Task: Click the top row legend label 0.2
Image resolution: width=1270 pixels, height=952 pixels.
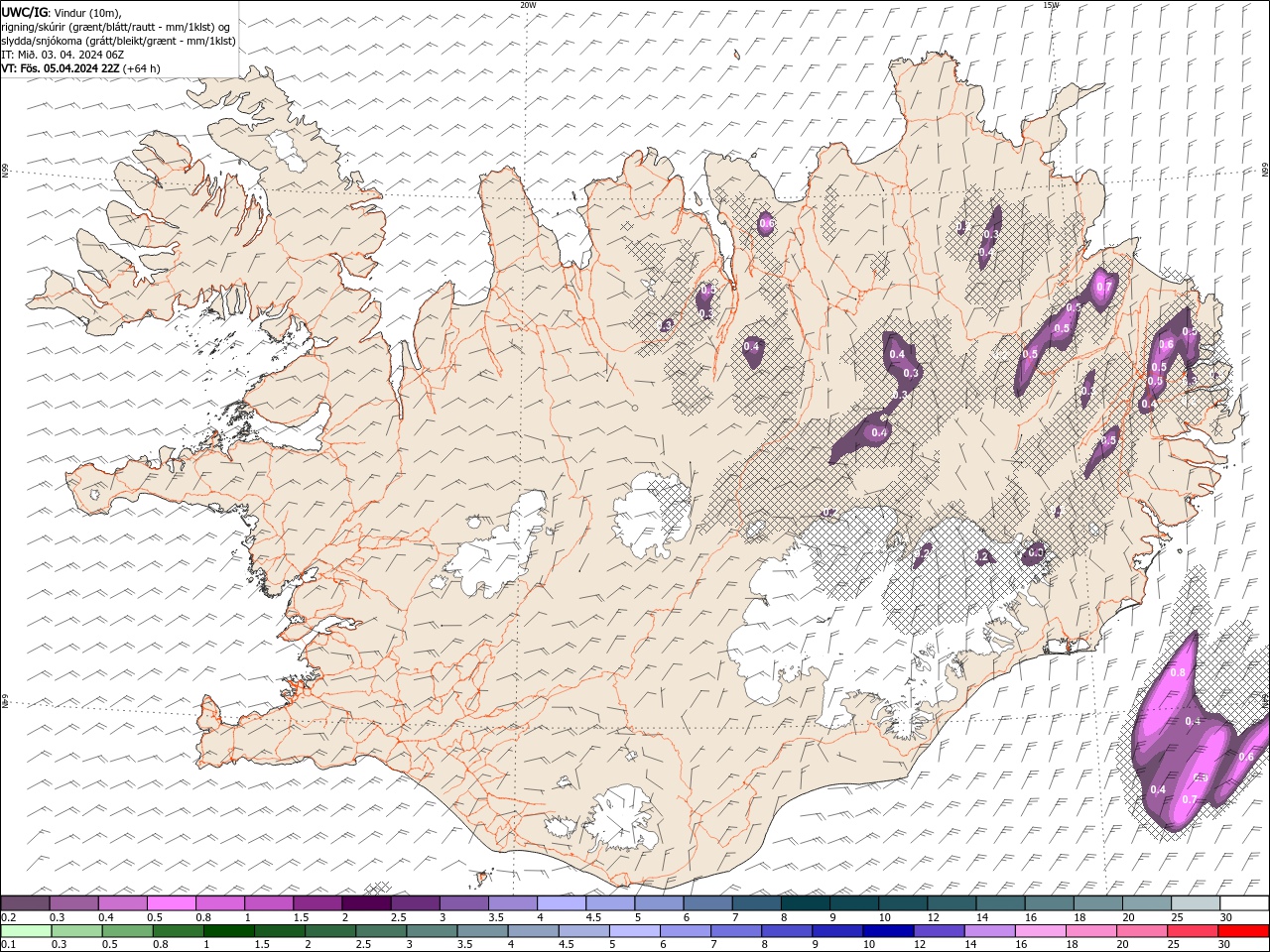Action: pos(8,917)
